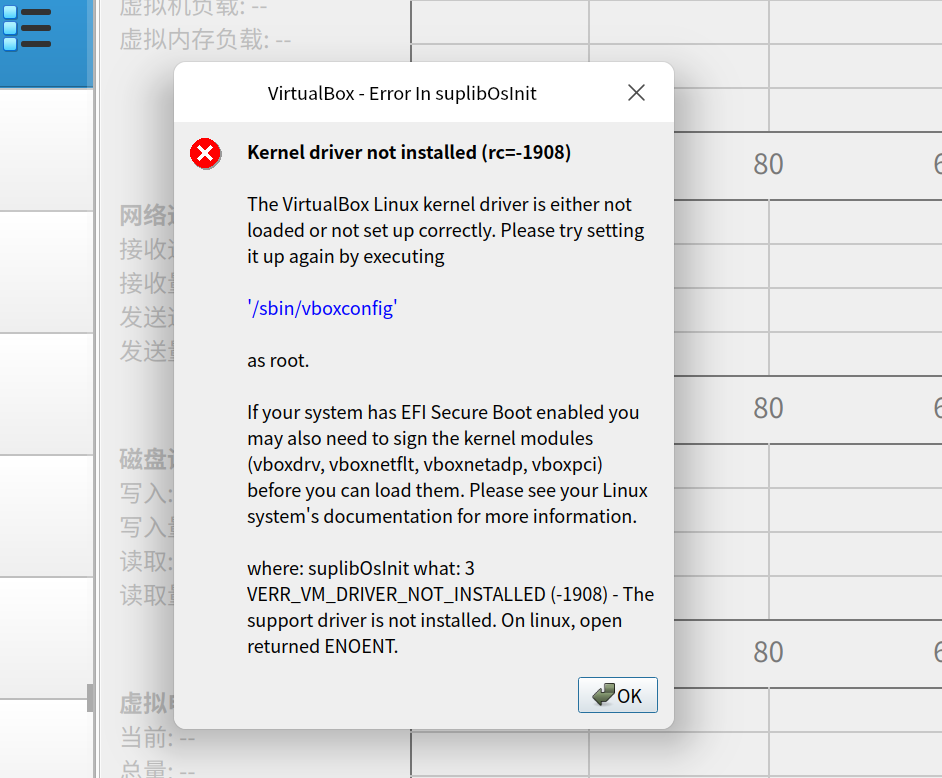Click '虚拟内存负载: --' in the background window
The width and height of the screenshot is (942, 778).
205,40
